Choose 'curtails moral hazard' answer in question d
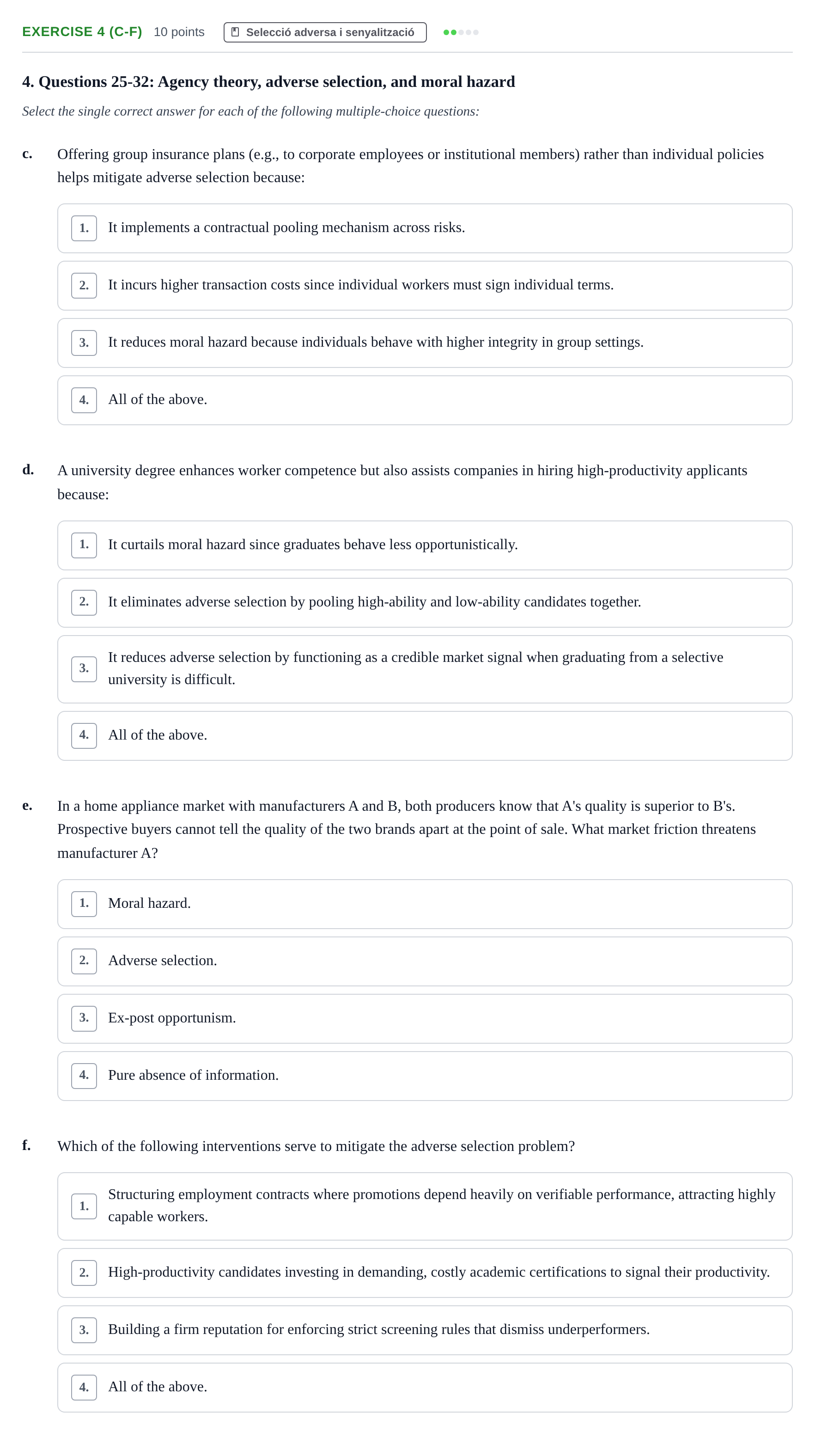The height and width of the screenshot is (1456, 815). (x=425, y=545)
